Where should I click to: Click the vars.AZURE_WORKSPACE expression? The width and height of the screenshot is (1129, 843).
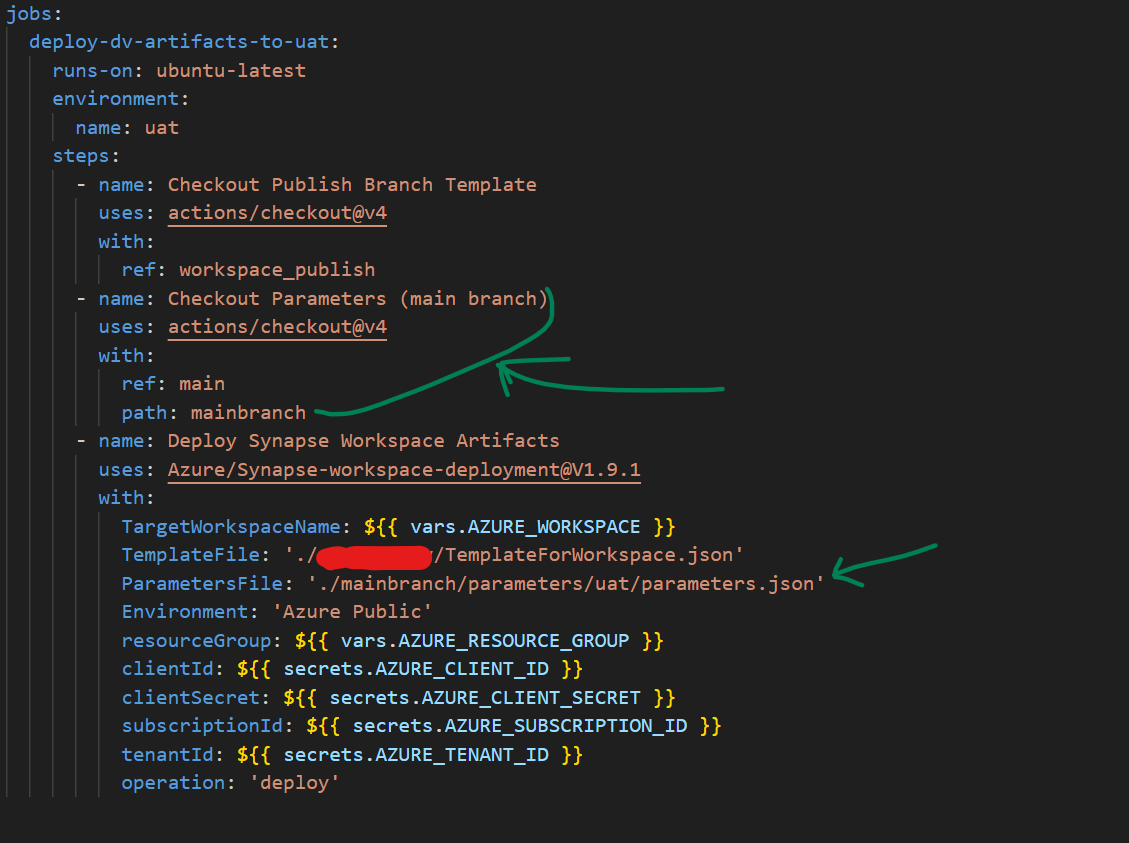click(x=519, y=526)
